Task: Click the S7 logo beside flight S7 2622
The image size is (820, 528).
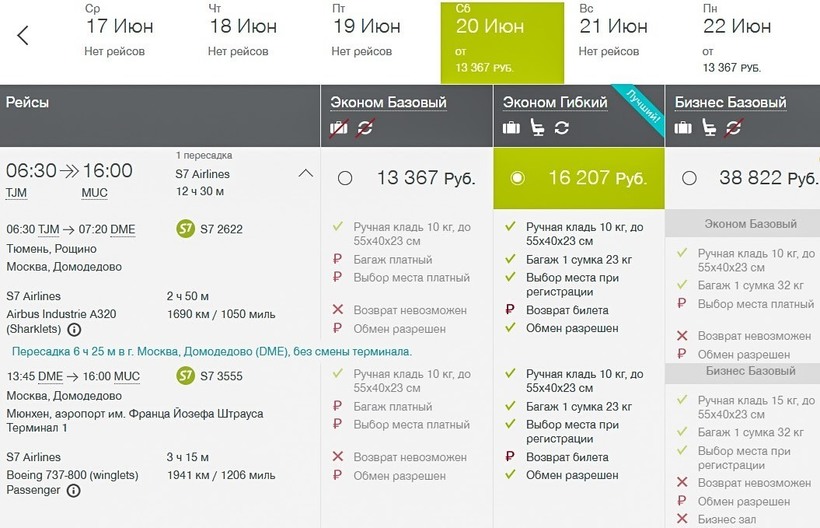Action: pos(185,229)
